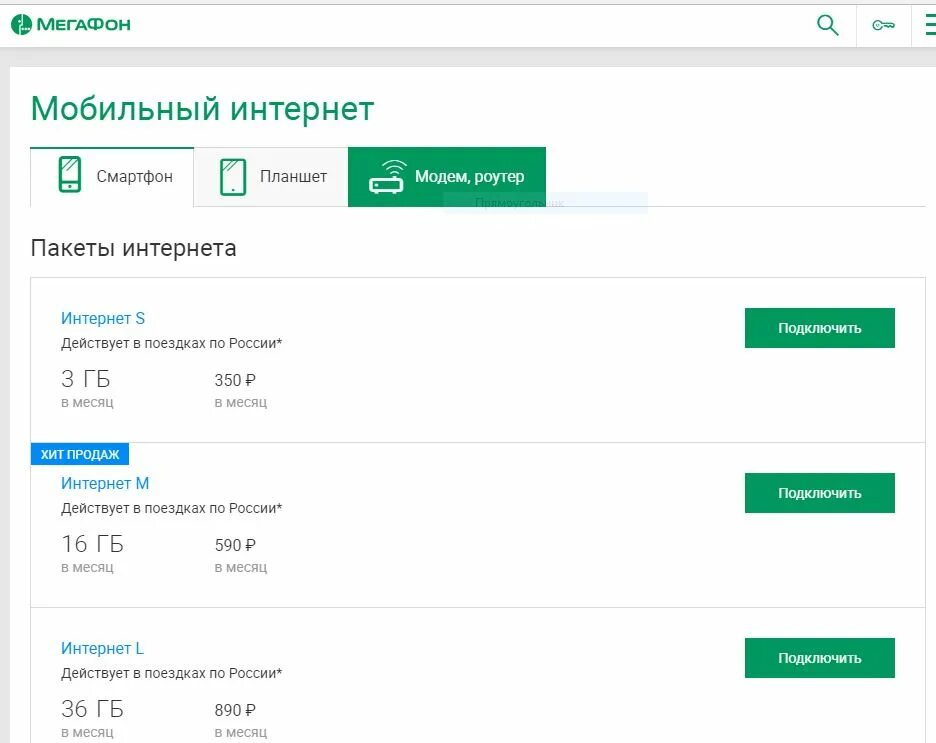Open the hamburger menu icon
The width and height of the screenshot is (936, 743).
[x=931, y=25]
